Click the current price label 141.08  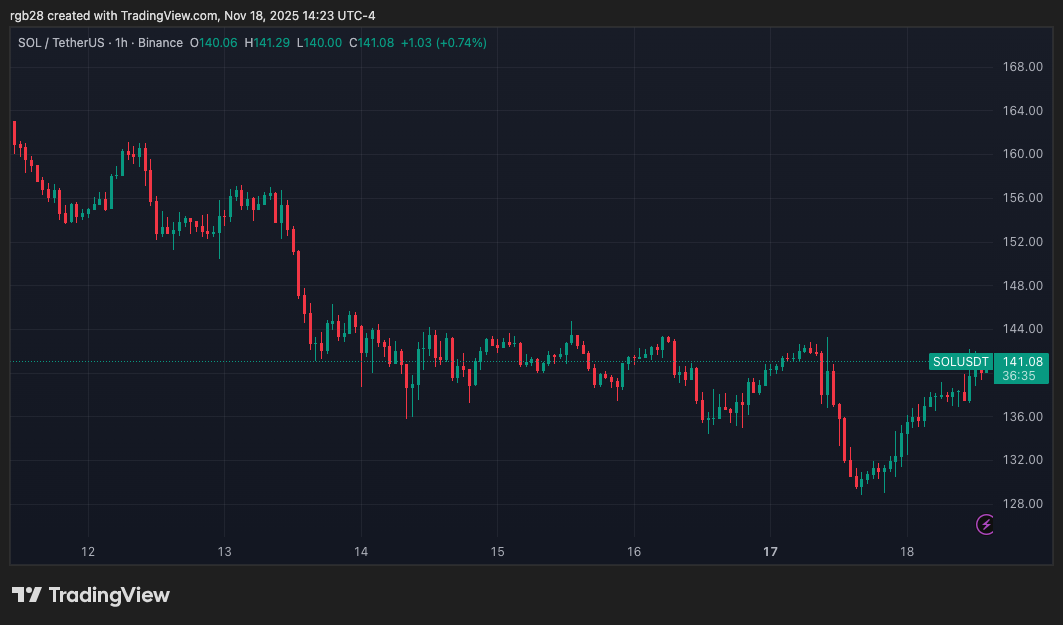(x=1023, y=361)
